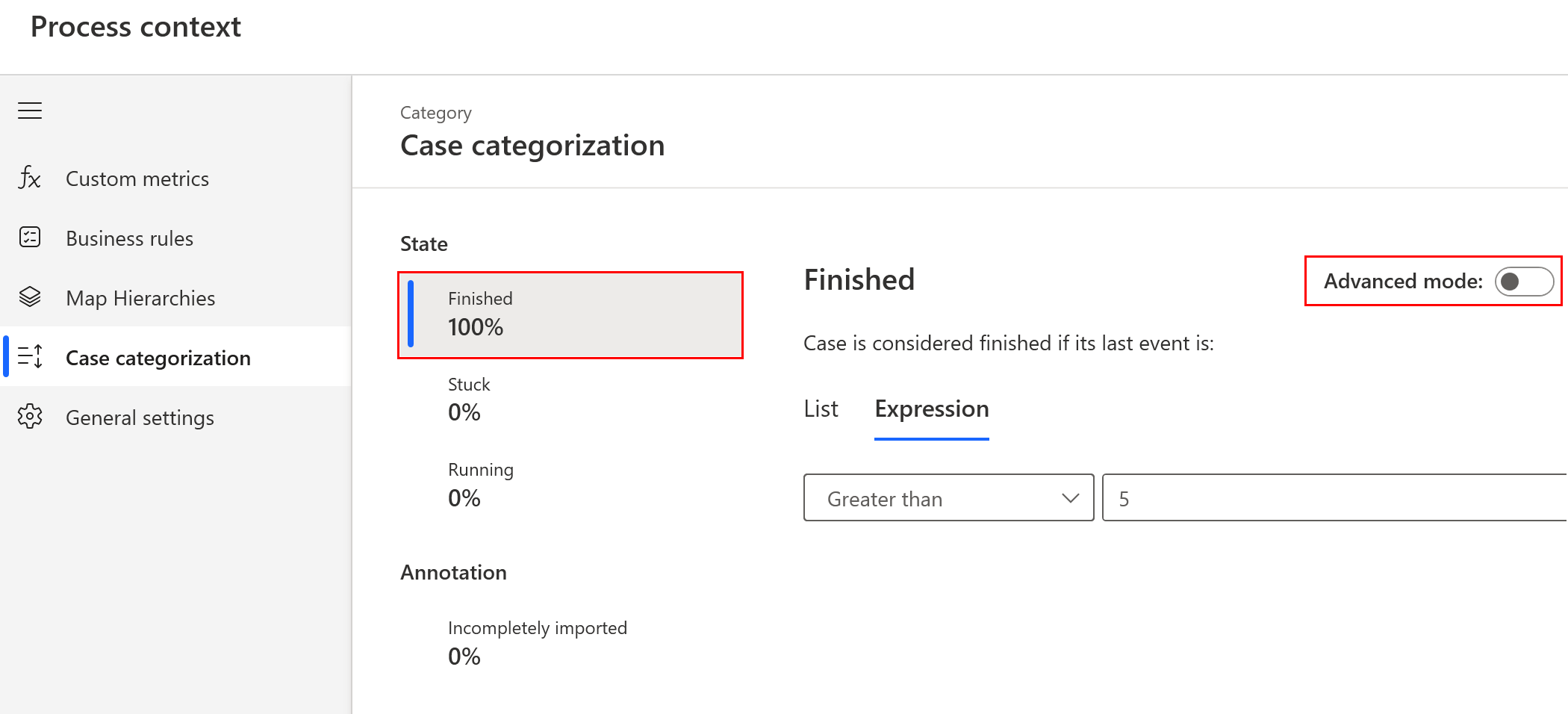Screen dimensions: 1568x714
Task: Select the Stuck state
Action: pyautogui.click(x=469, y=400)
